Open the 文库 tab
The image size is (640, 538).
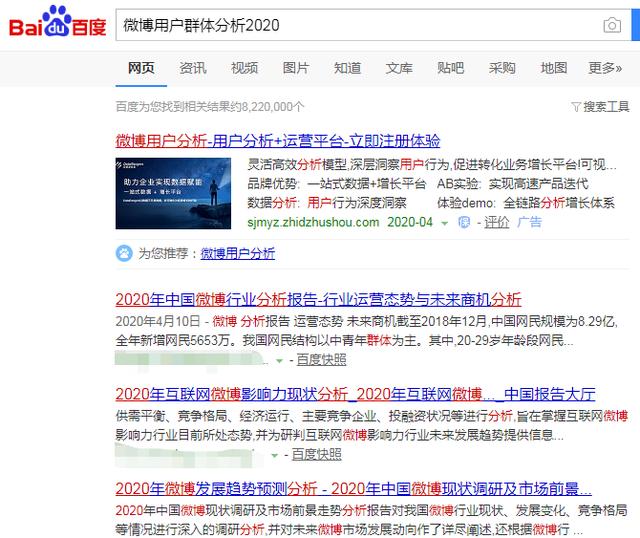399,68
